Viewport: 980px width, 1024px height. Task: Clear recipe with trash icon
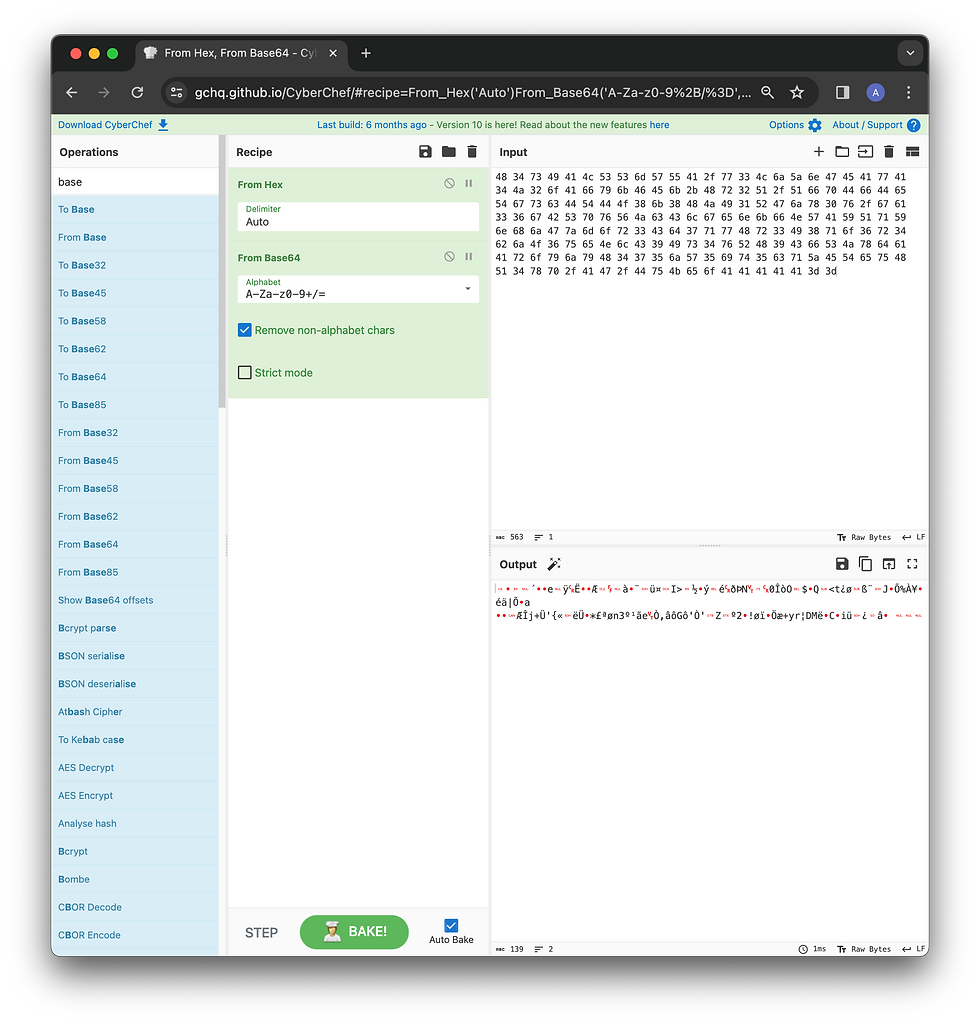click(x=472, y=152)
